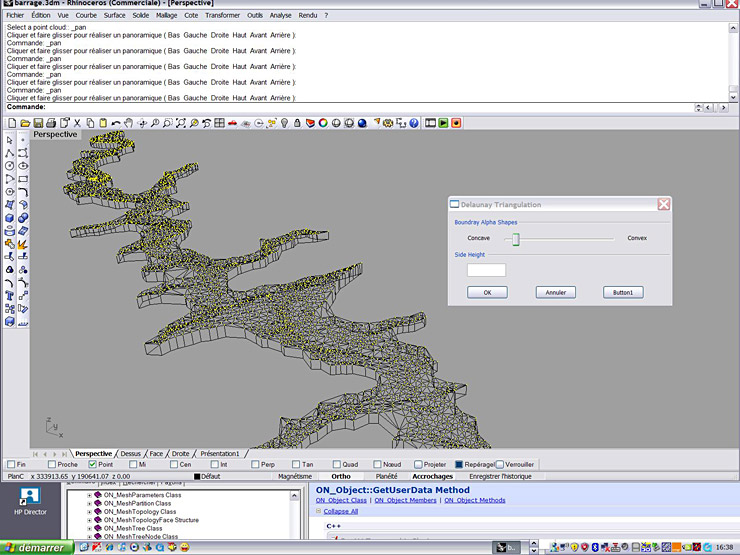Select the Pan hand tool
The image size is (740, 555).
(129, 123)
